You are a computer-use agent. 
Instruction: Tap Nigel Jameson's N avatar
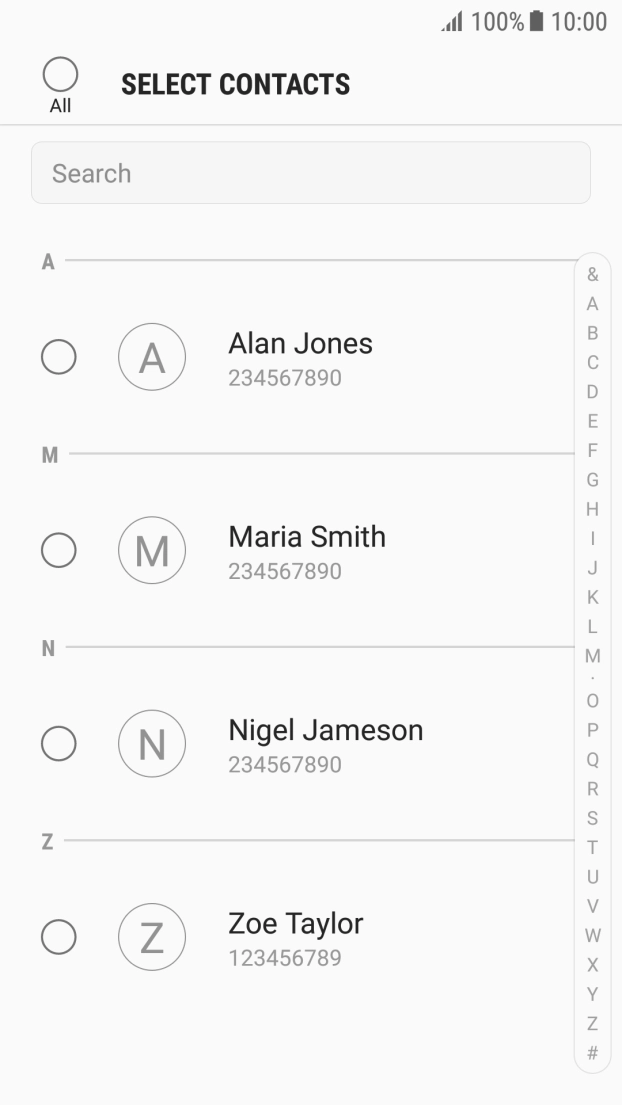pyautogui.click(x=152, y=744)
